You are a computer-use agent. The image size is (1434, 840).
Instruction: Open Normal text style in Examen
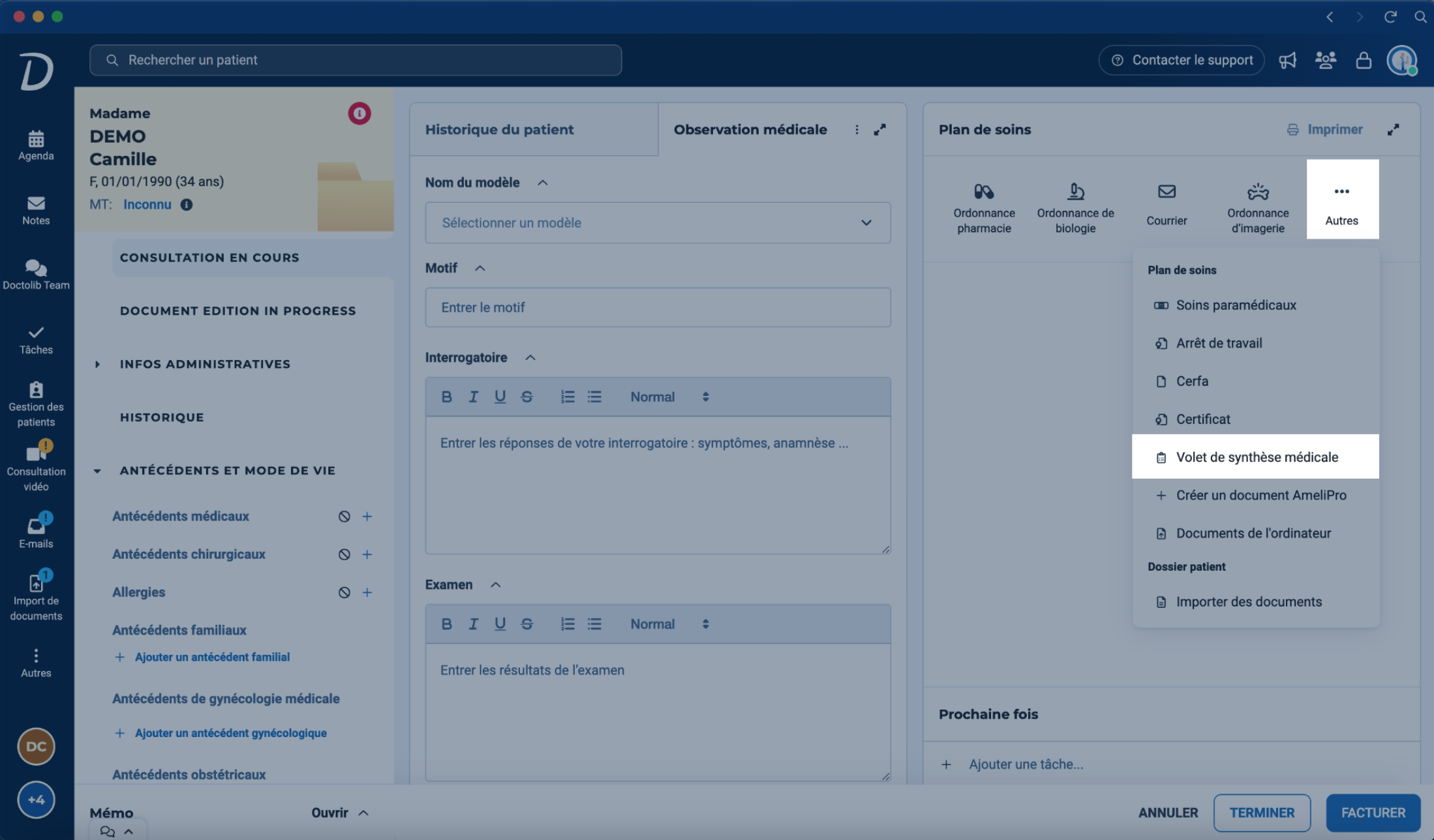click(x=669, y=624)
